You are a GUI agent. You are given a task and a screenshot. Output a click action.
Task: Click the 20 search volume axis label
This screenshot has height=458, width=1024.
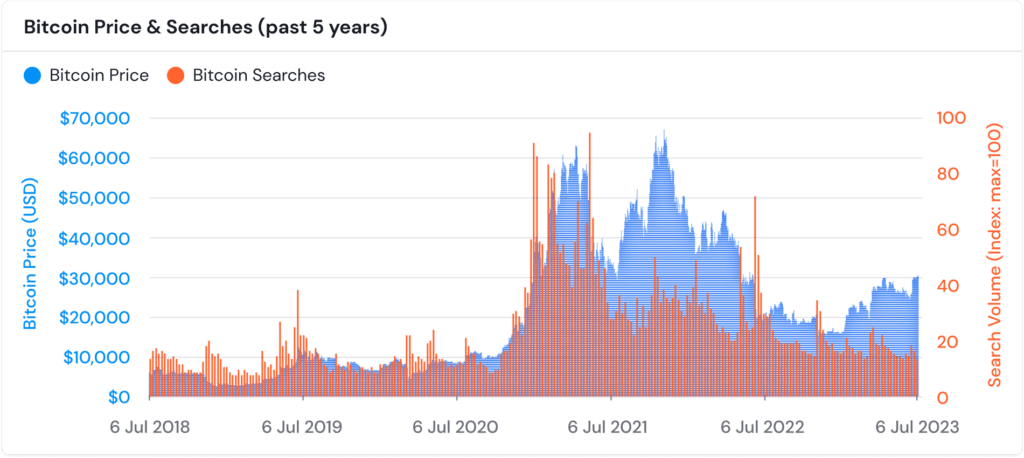coord(946,342)
